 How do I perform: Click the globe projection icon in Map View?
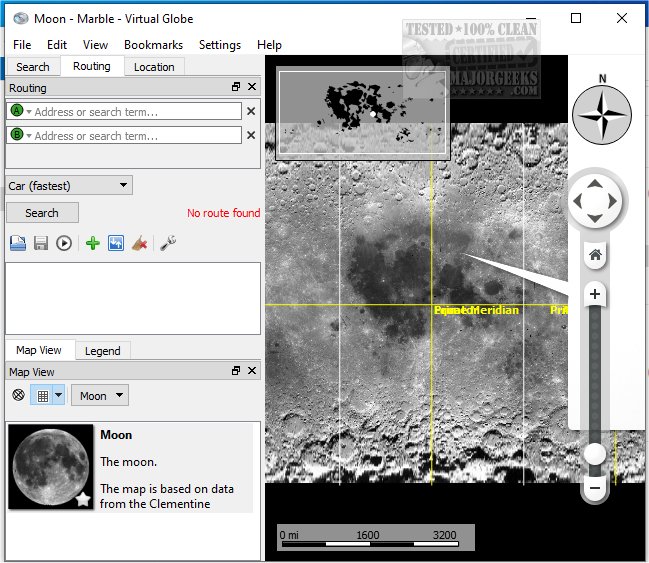pos(18,395)
